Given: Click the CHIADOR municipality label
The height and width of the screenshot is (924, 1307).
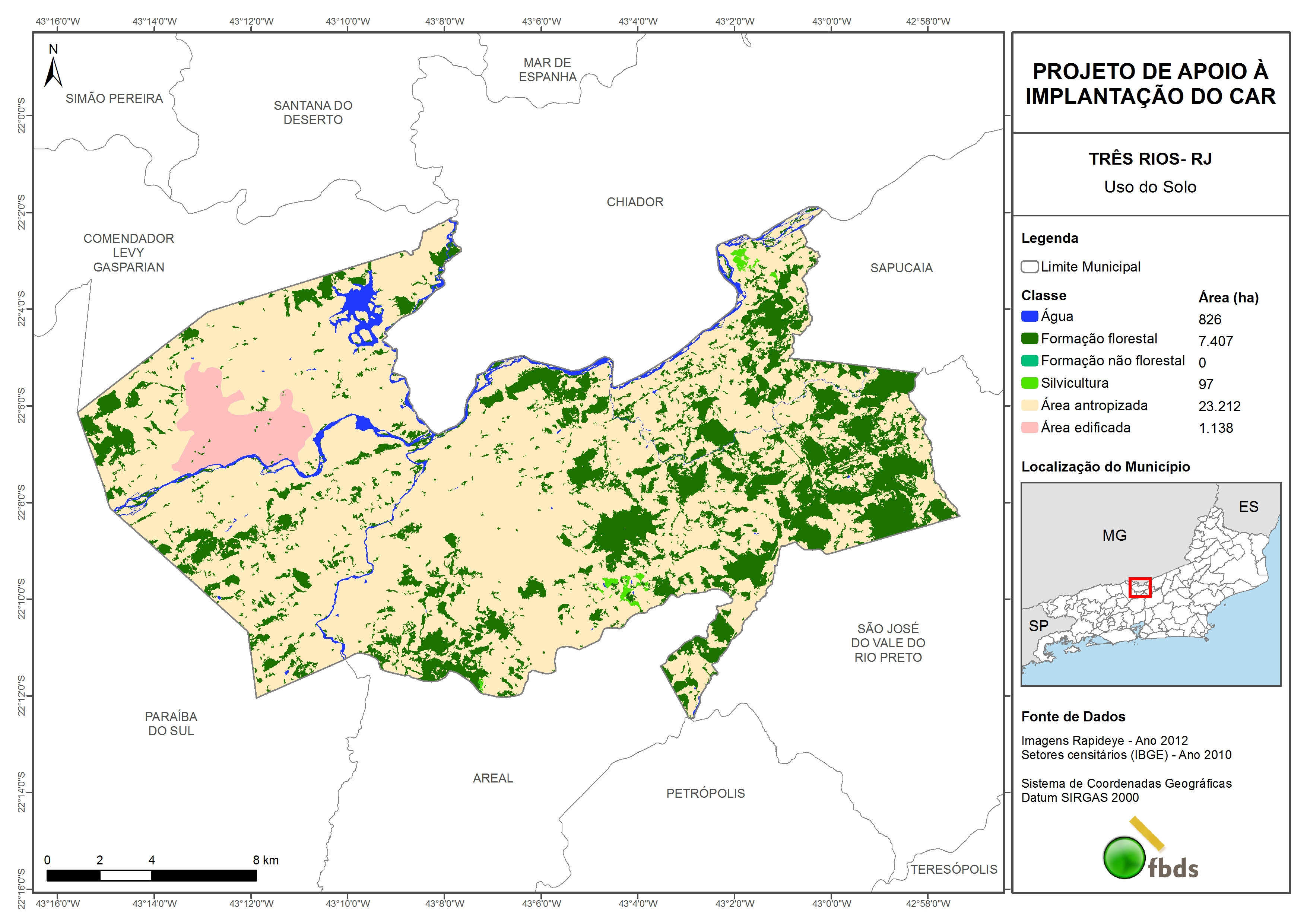Looking at the screenshot, I should [635, 202].
